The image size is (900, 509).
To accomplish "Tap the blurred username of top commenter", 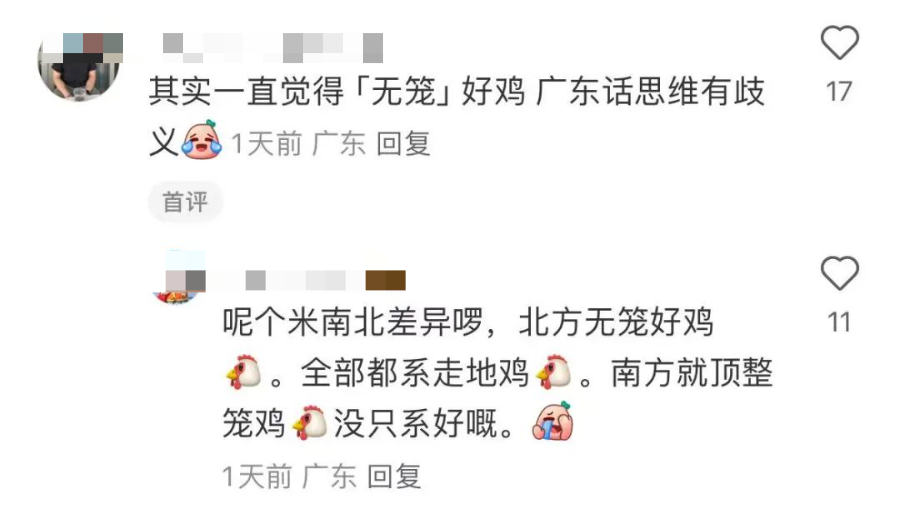I will click(273, 48).
